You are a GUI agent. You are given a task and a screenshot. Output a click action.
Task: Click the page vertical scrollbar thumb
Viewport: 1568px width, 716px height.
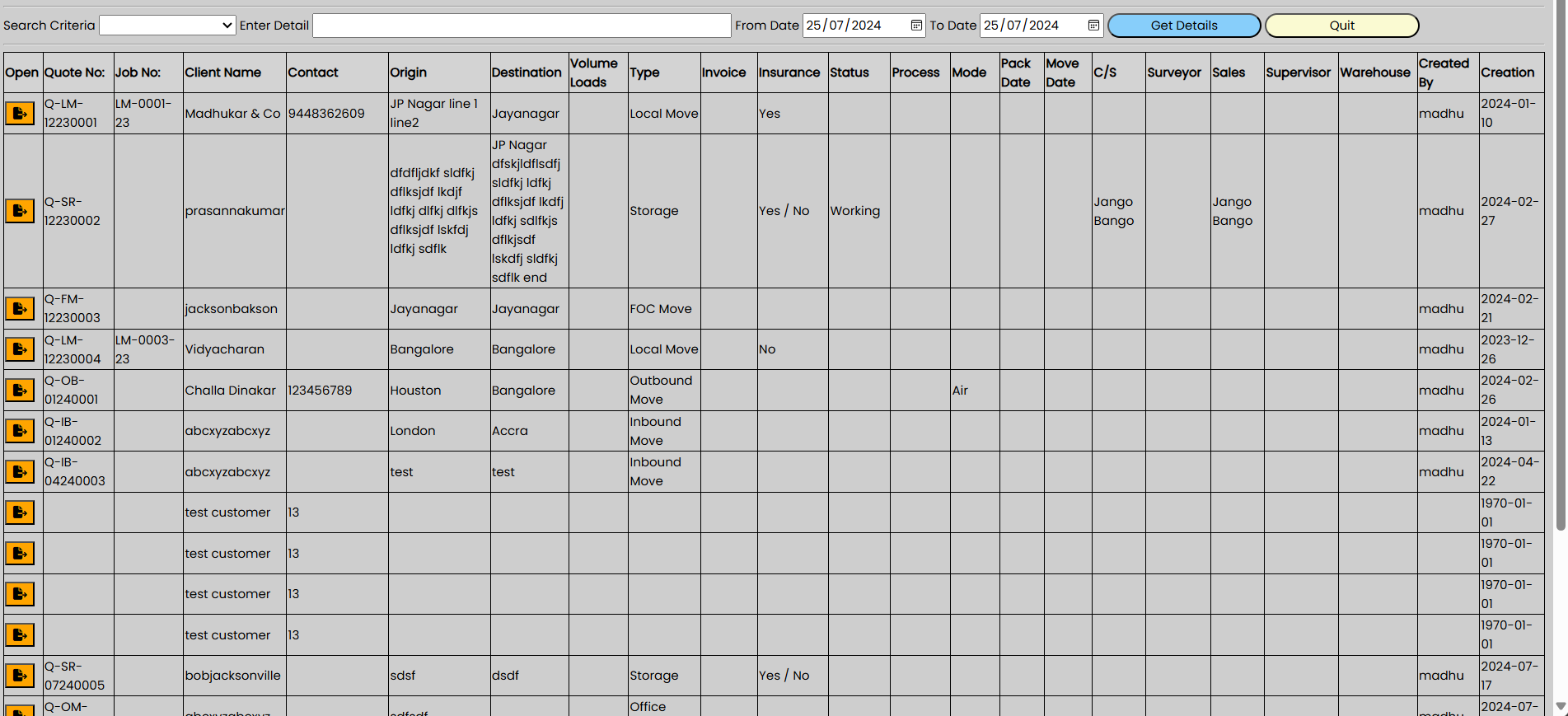coord(1560,264)
